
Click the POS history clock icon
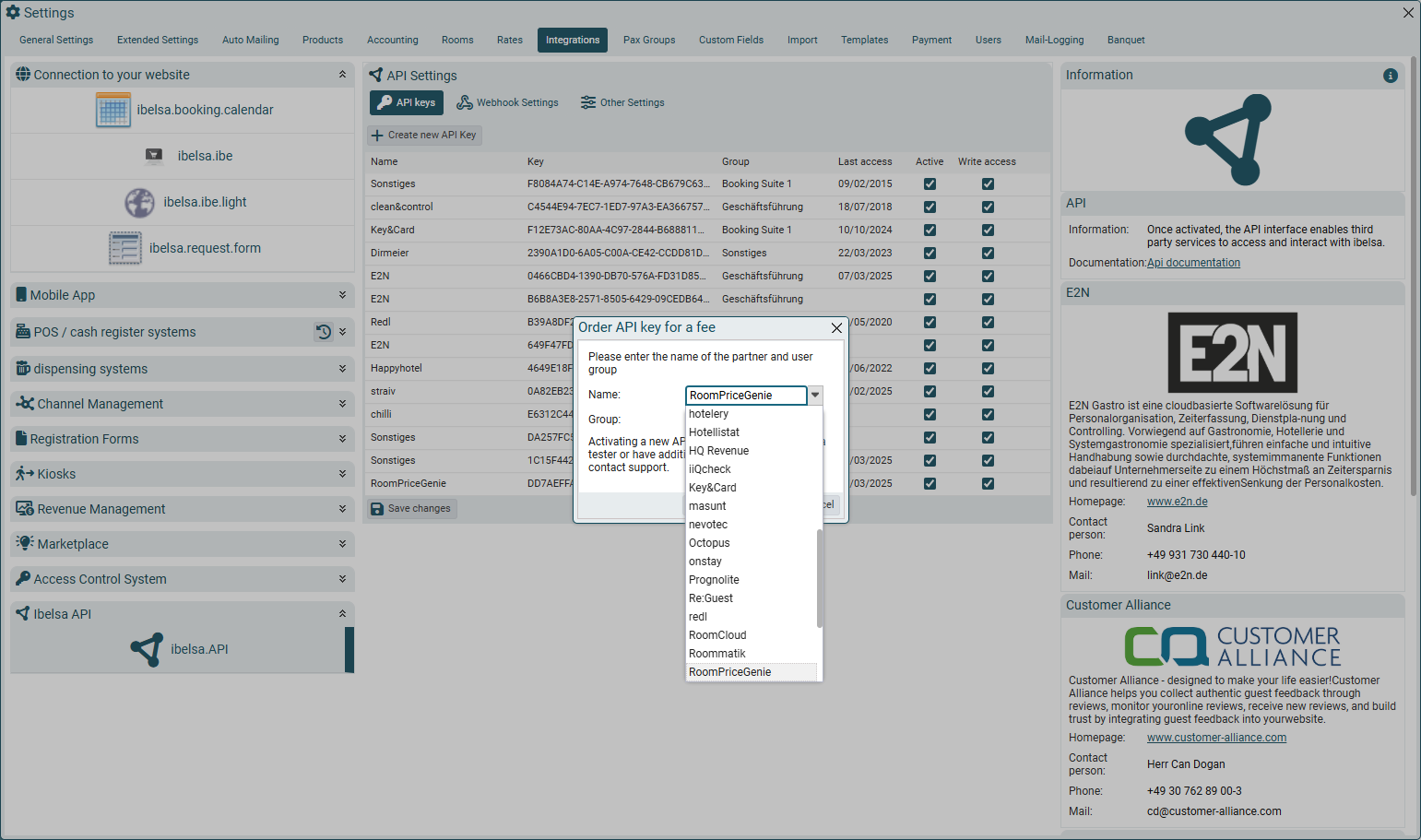[324, 332]
